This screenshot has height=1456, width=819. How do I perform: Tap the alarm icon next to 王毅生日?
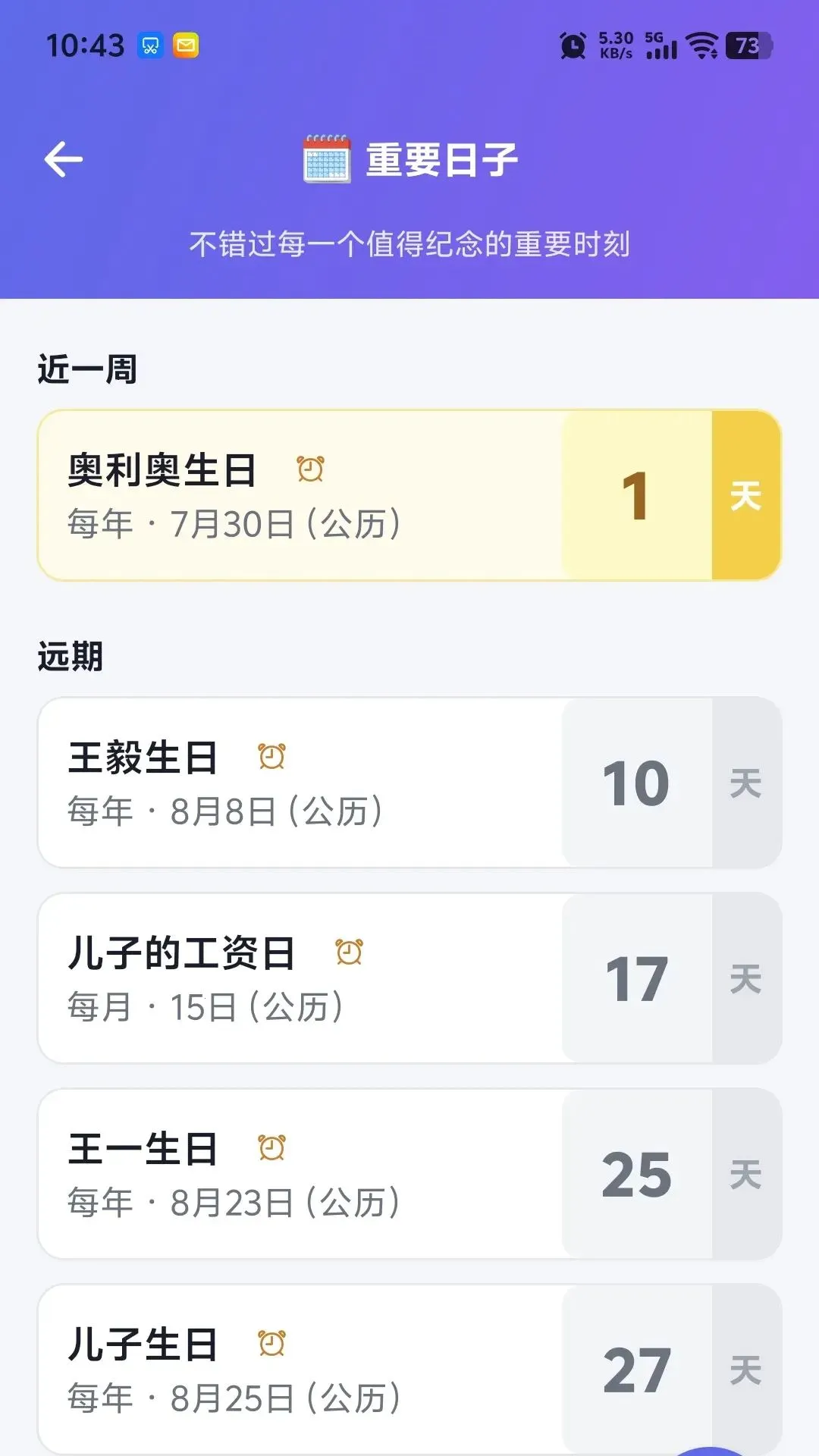point(271,757)
